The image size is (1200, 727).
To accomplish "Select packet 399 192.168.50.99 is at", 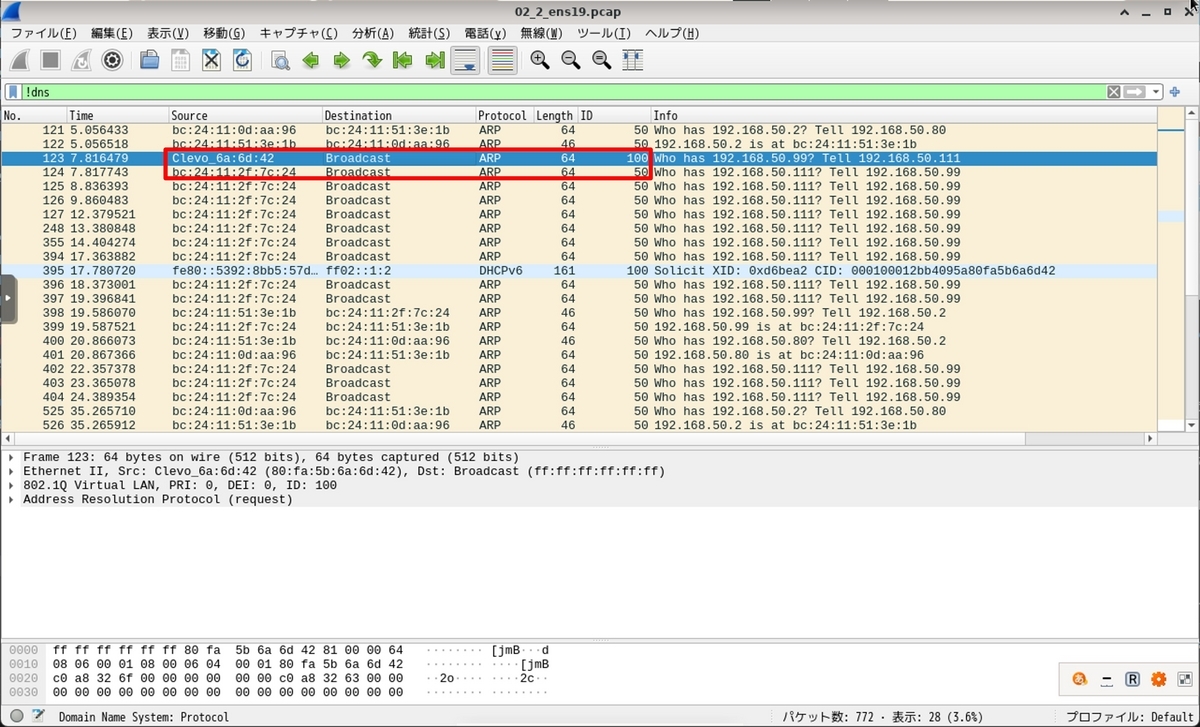I will [578, 327].
